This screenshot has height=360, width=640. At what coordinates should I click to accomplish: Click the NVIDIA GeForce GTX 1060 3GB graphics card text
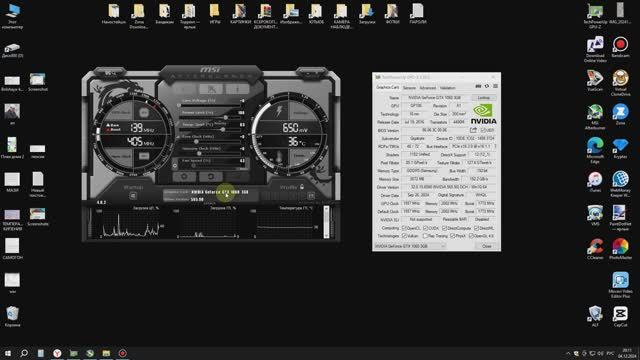220,192
